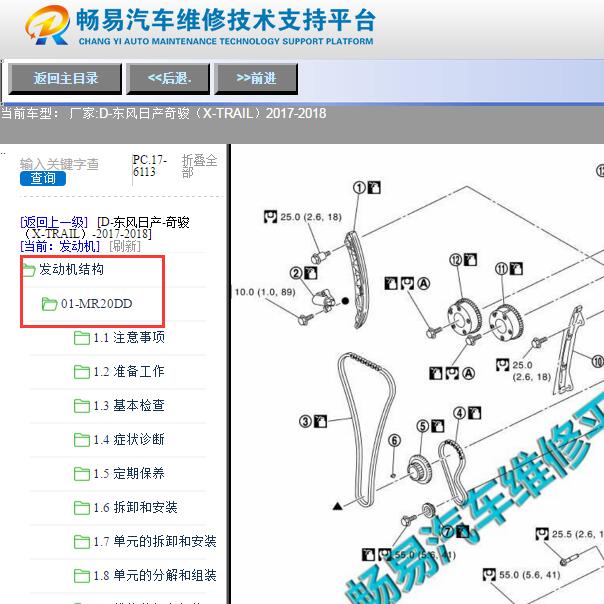Click the folder icon beside 1.6 拆卸和安装
The width and height of the screenshot is (604, 604).
click(x=81, y=508)
